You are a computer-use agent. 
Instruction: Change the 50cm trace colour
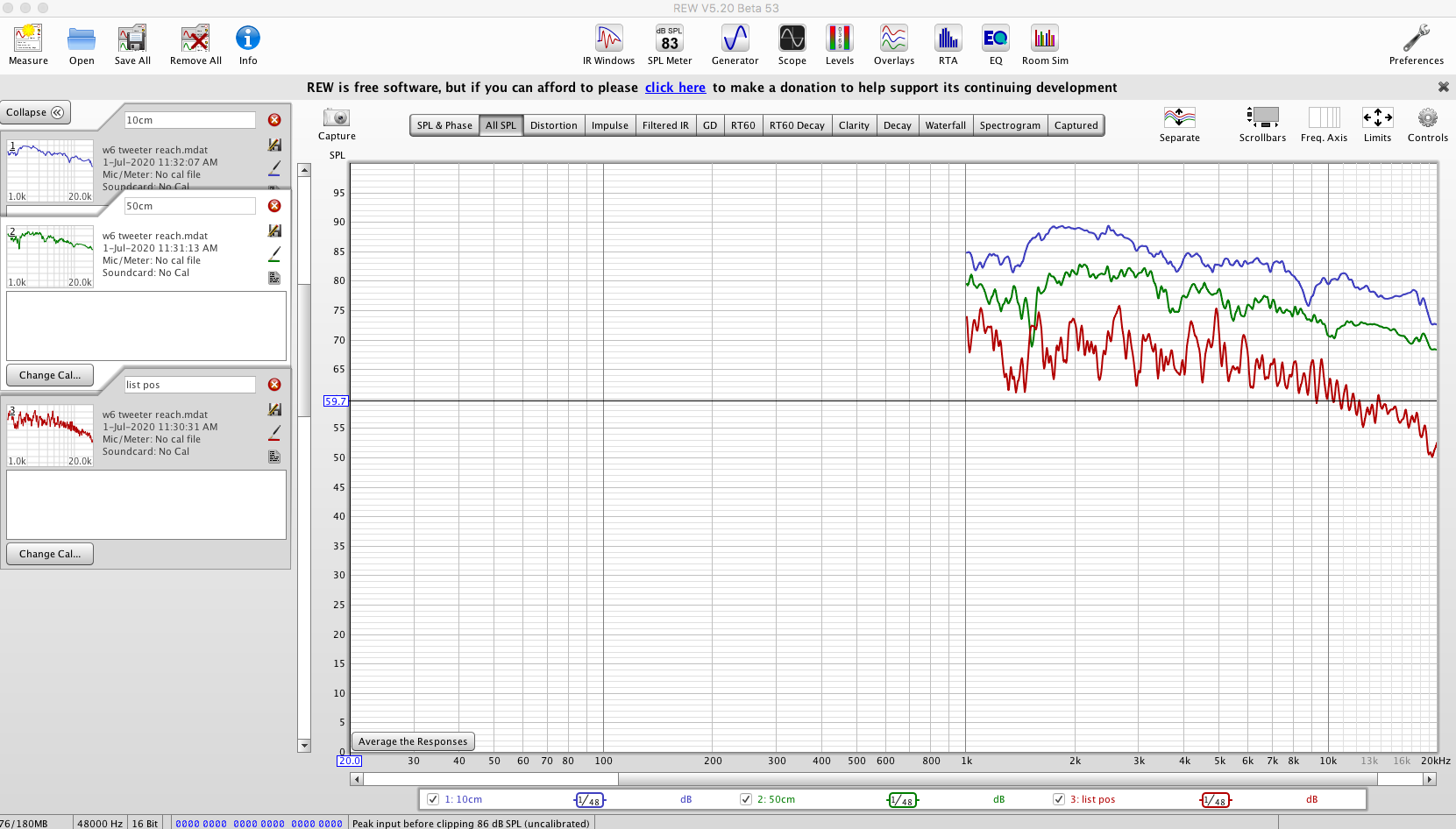(x=274, y=254)
